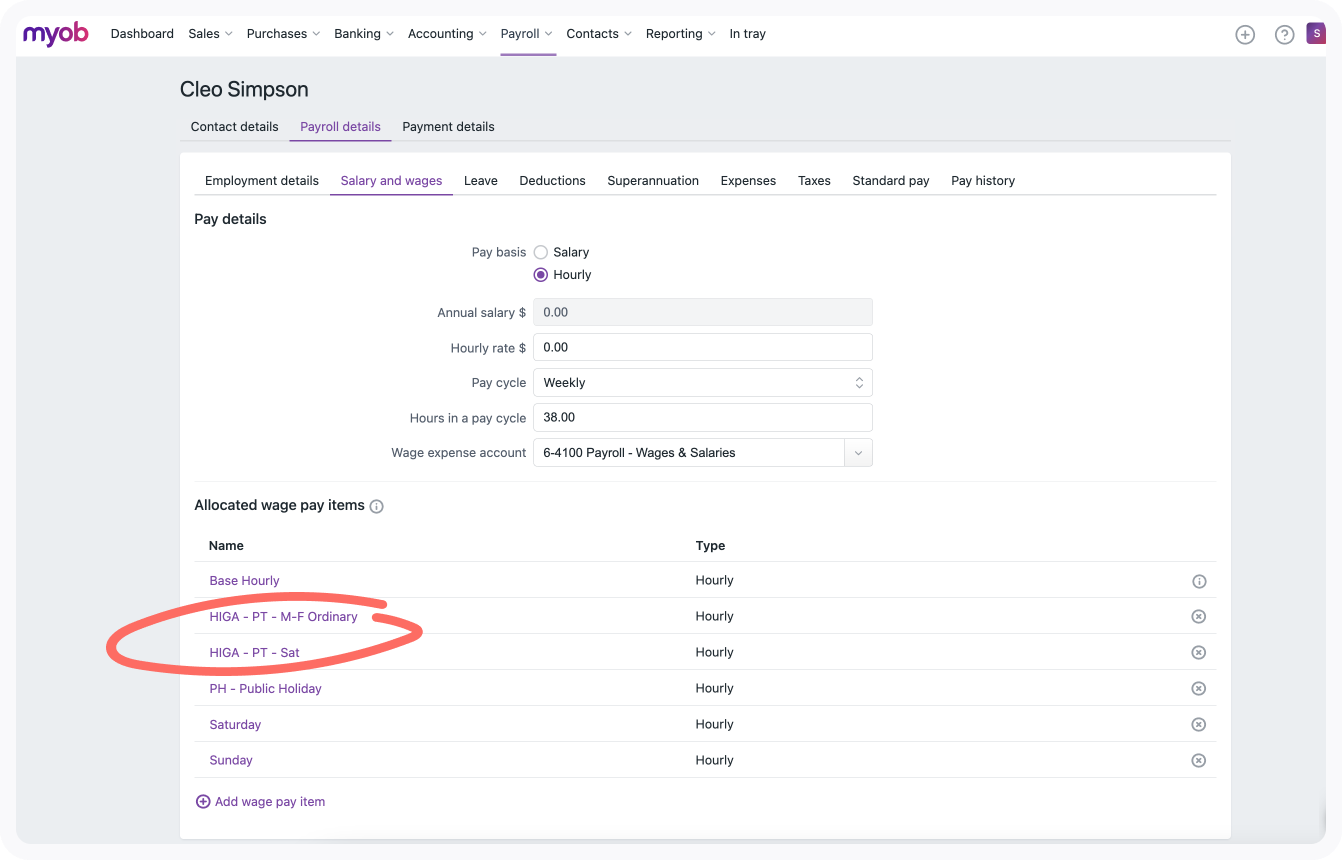Remove HIGA - PT - M-F Ordinary pay item
This screenshot has width=1342, height=860.
(x=1199, y=617)
